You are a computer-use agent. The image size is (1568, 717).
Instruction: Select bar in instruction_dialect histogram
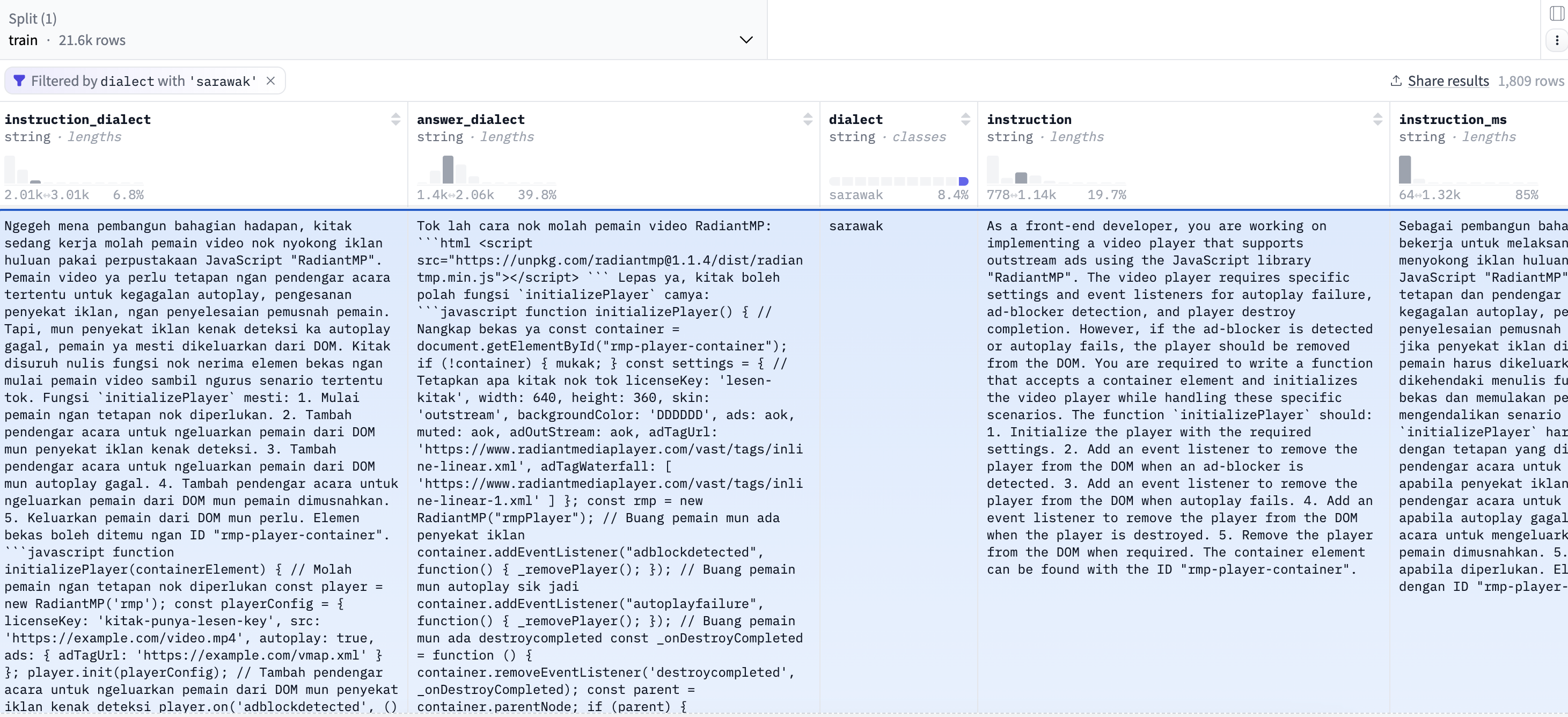pyautogui.click(x=35, y=182)
